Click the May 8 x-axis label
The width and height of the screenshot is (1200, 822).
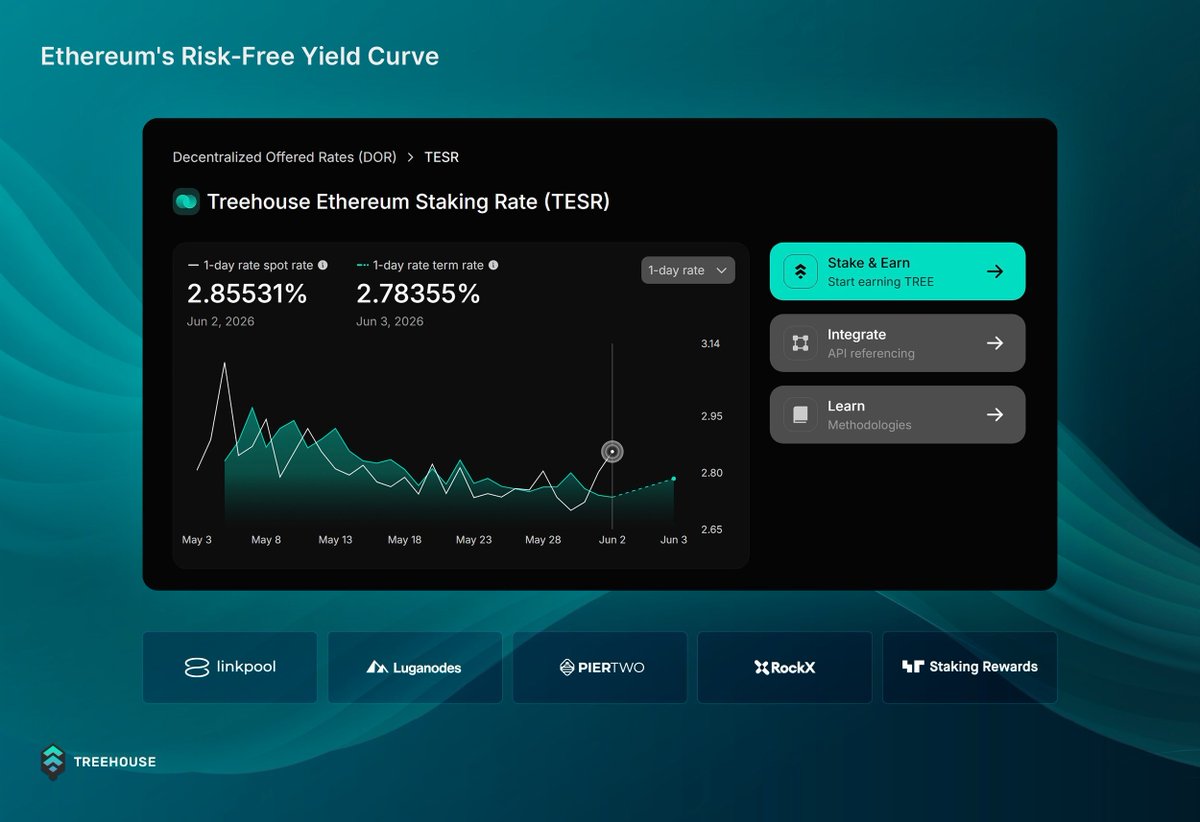click(x=266, y=540)
